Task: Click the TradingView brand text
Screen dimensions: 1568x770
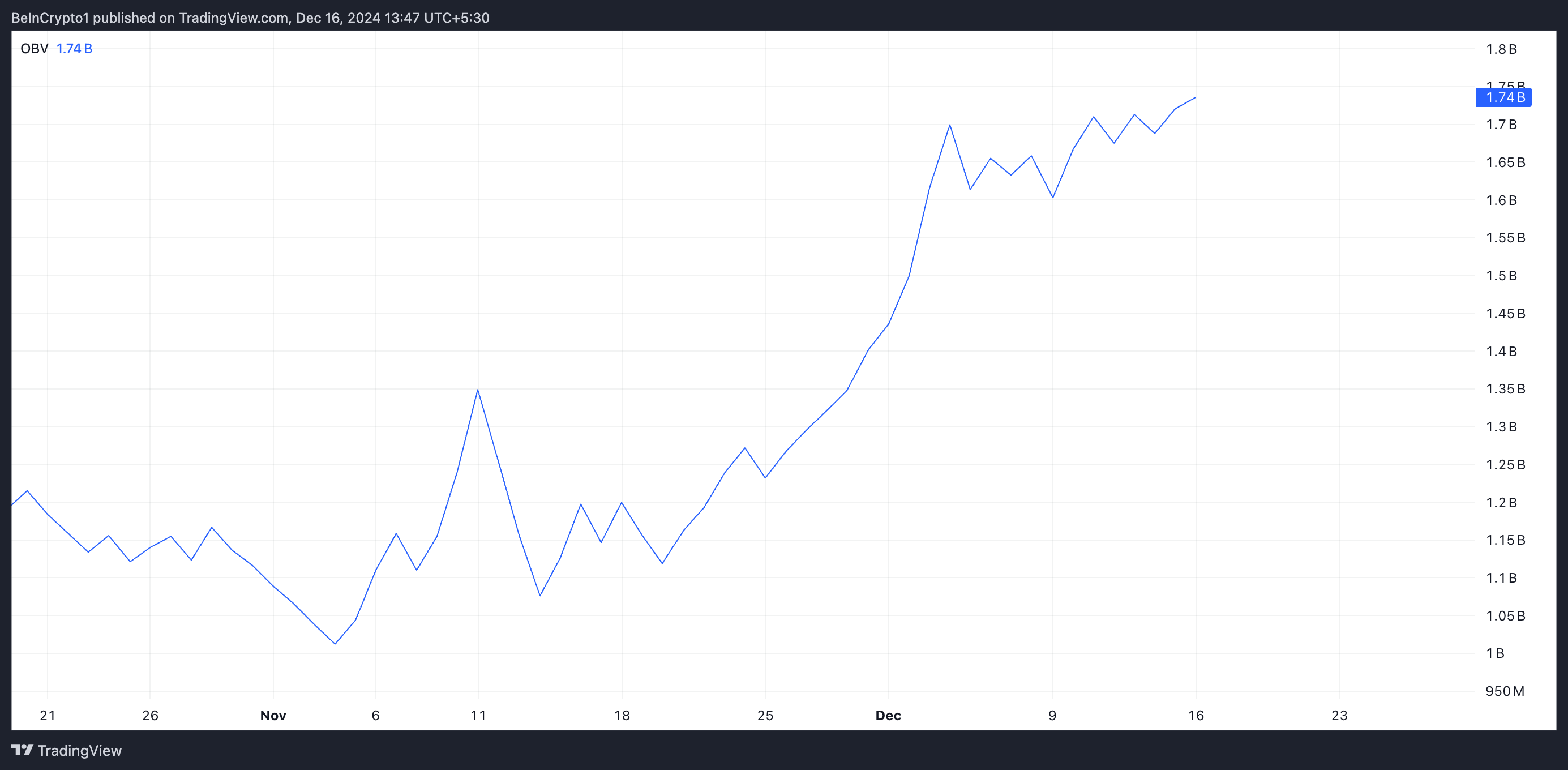Action: 79,751
